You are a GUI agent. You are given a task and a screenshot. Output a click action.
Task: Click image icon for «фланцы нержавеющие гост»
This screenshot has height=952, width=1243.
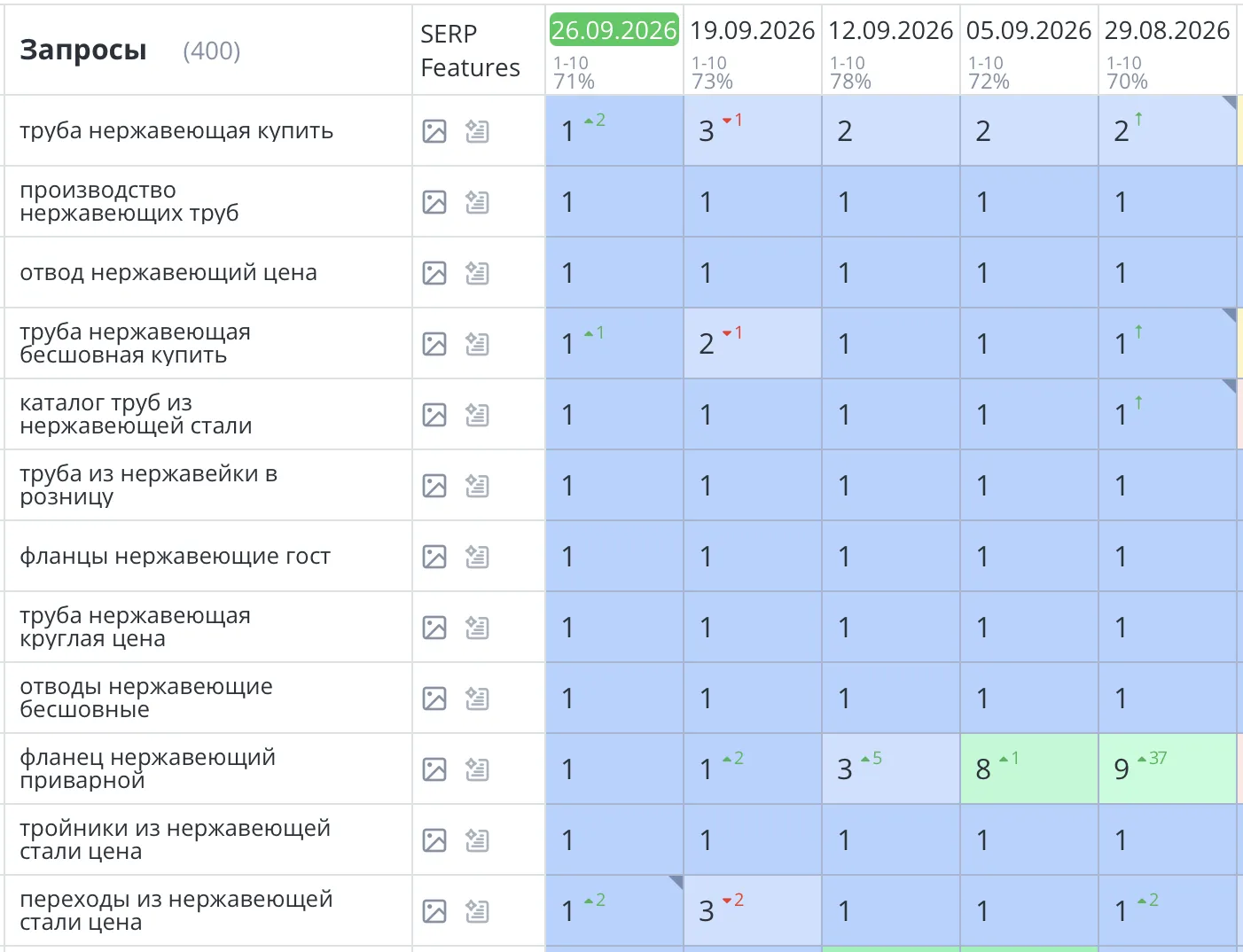(434, 557)
